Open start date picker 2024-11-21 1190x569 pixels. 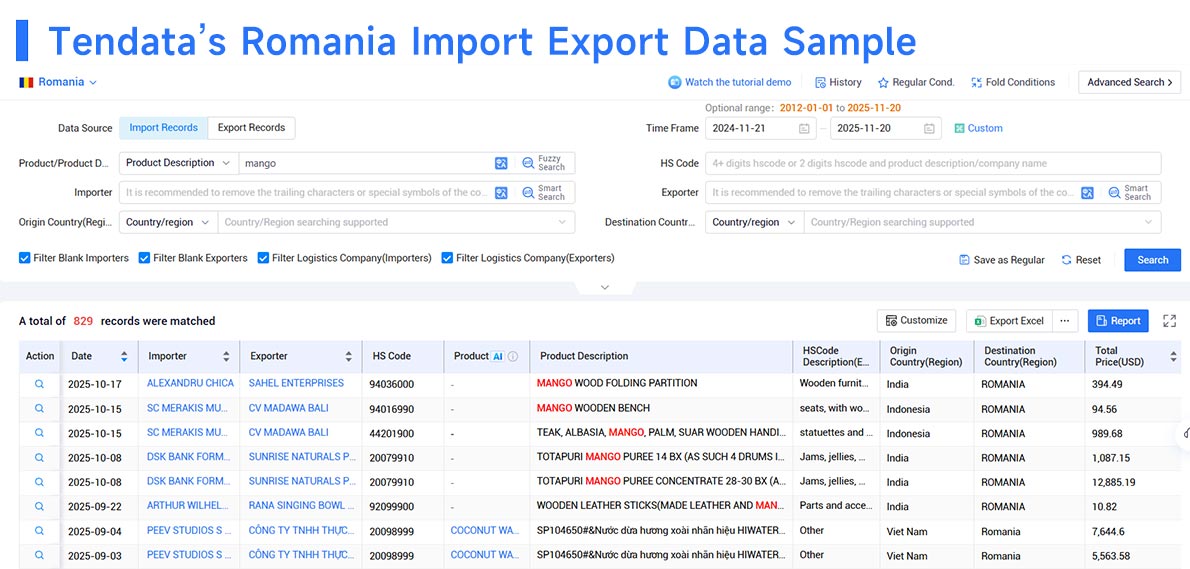(x=761, y=128)
